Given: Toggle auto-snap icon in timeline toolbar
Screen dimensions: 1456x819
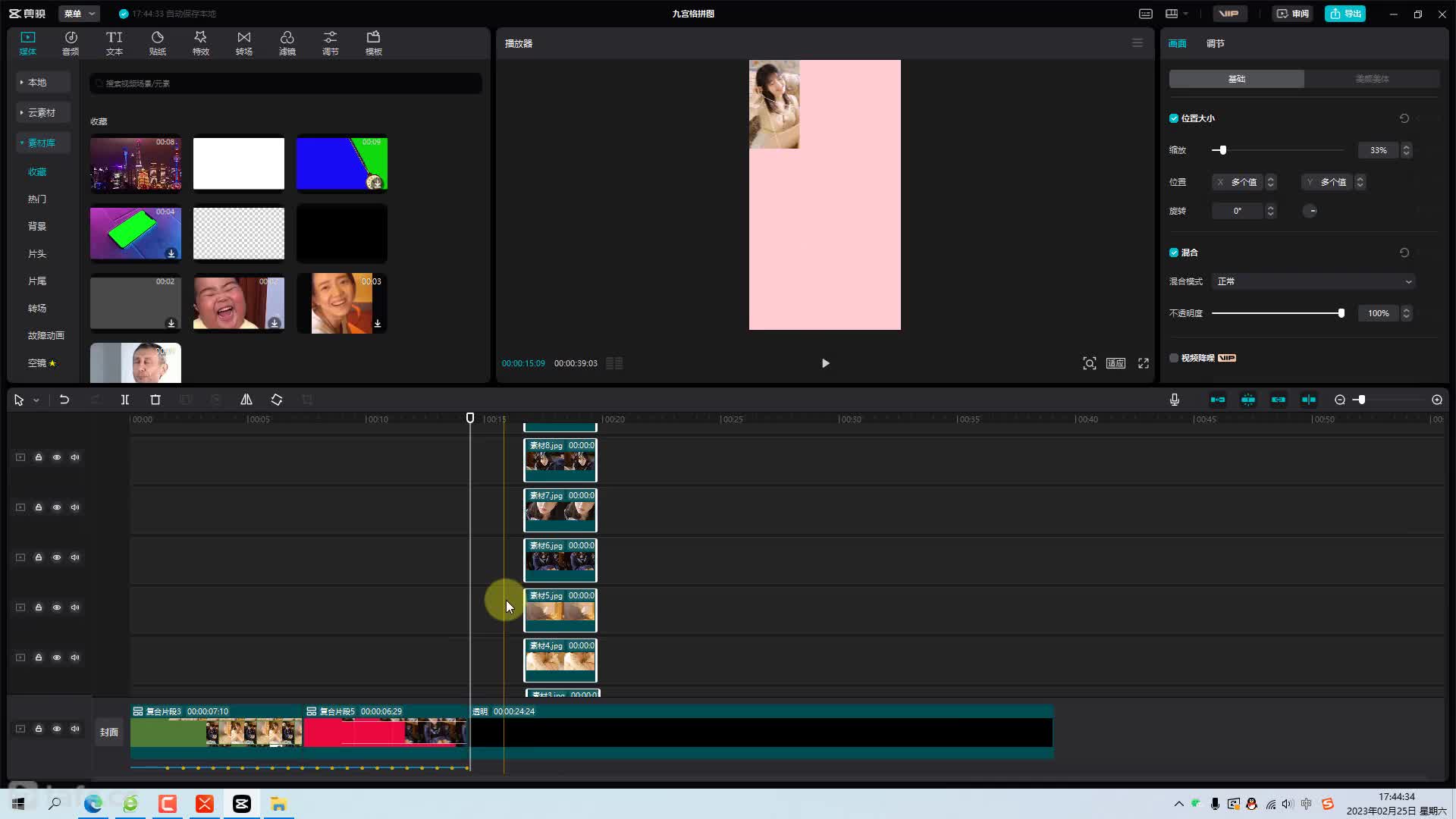Looking at the screenshot, I should 1248,400.
